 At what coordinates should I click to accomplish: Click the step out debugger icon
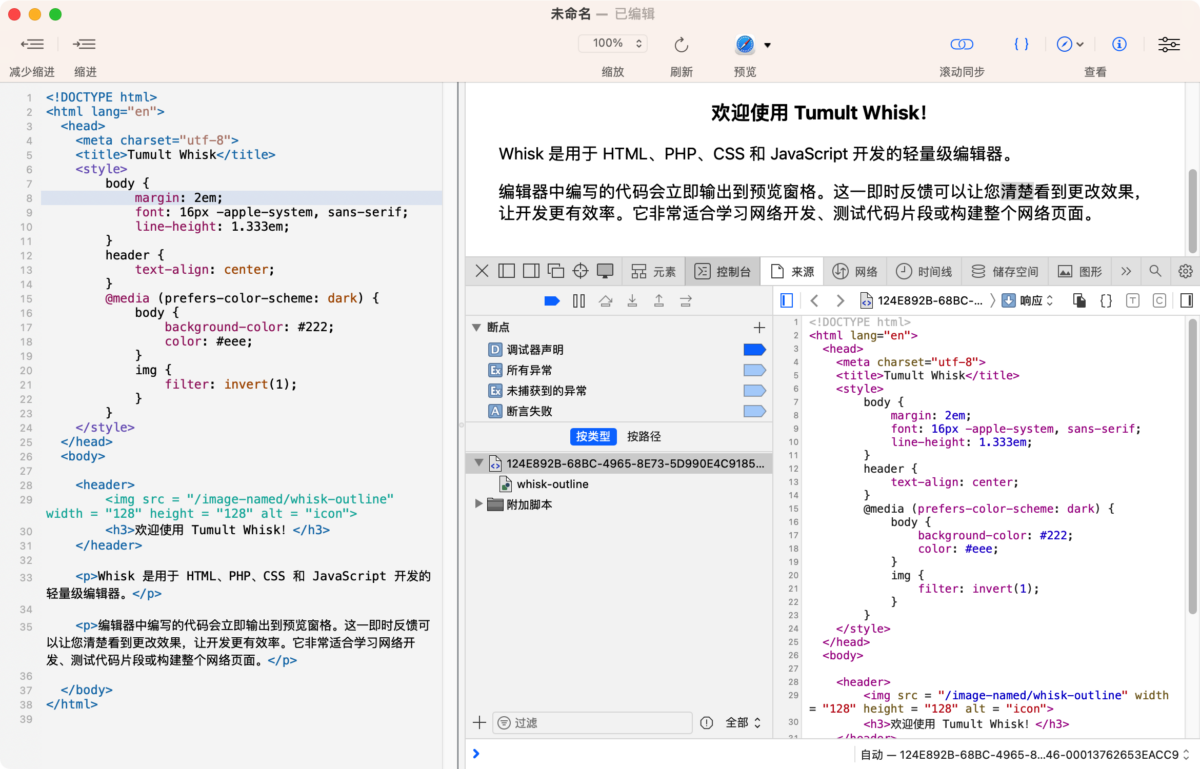(x=659, y=300)
